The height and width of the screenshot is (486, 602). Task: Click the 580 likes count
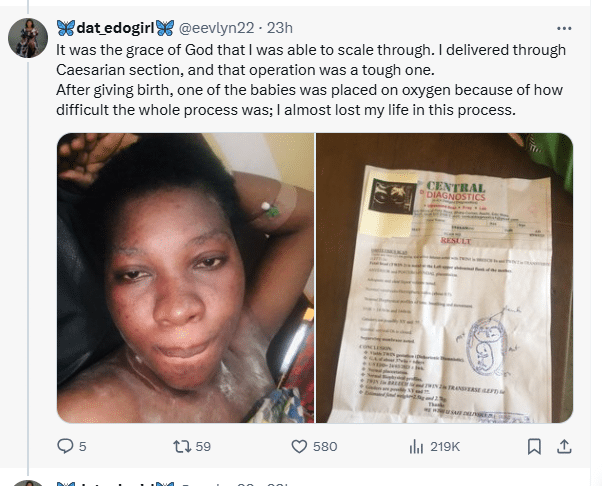[325, 446]
